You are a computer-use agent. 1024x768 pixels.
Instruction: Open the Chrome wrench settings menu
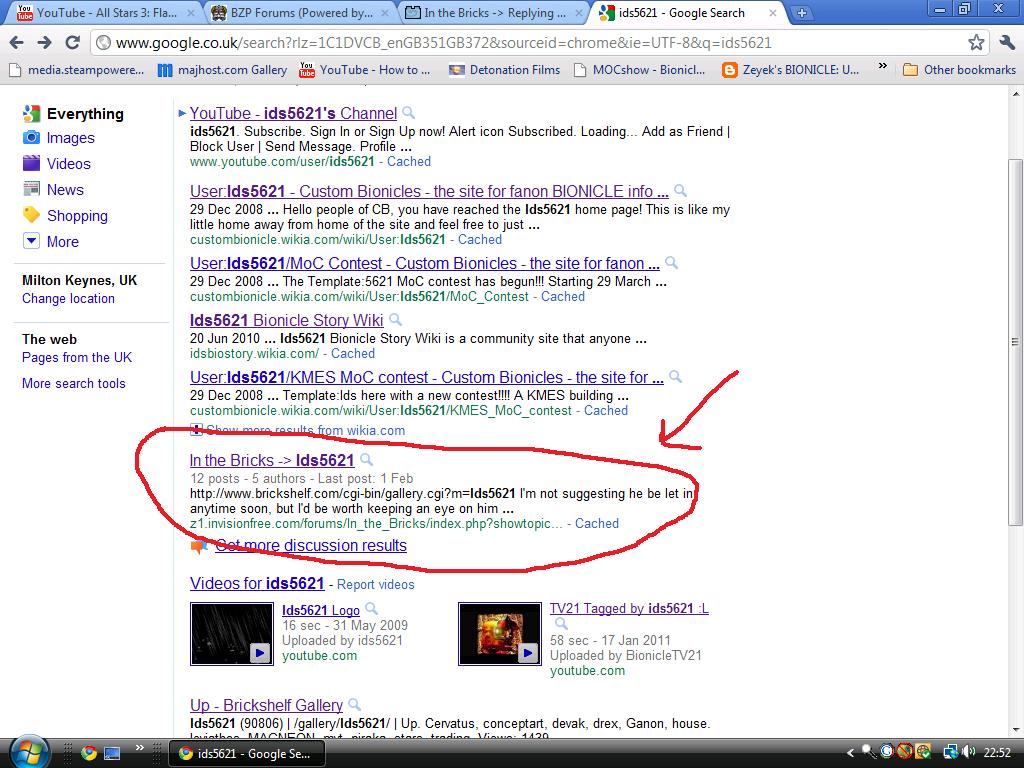click(1006, 43)
